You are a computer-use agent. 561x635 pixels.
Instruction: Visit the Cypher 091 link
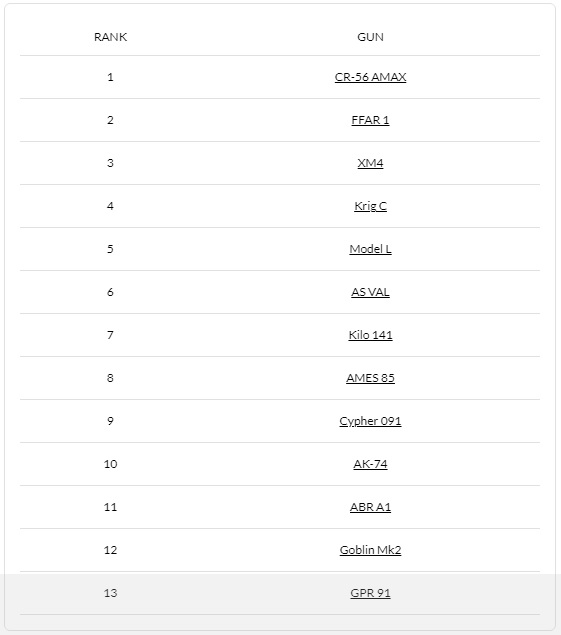[370, 421]
